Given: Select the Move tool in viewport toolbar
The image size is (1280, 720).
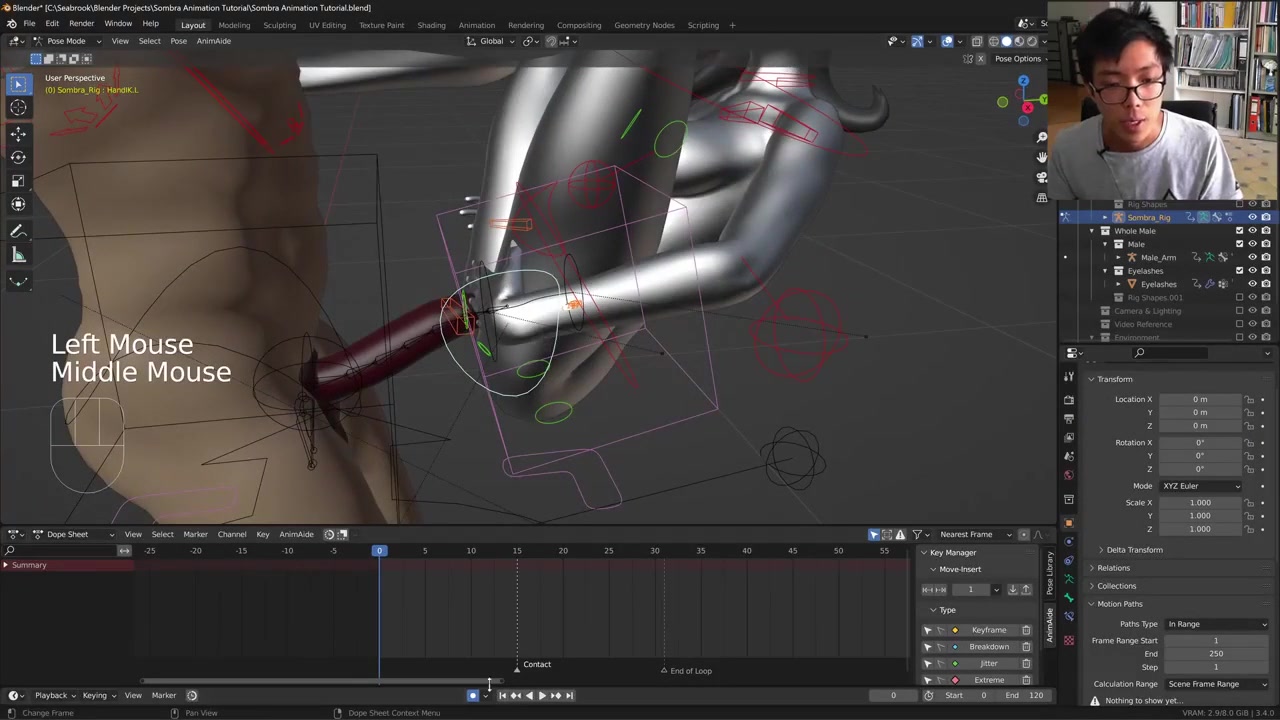Looking at the screenshot, I should tap(18, 133).
